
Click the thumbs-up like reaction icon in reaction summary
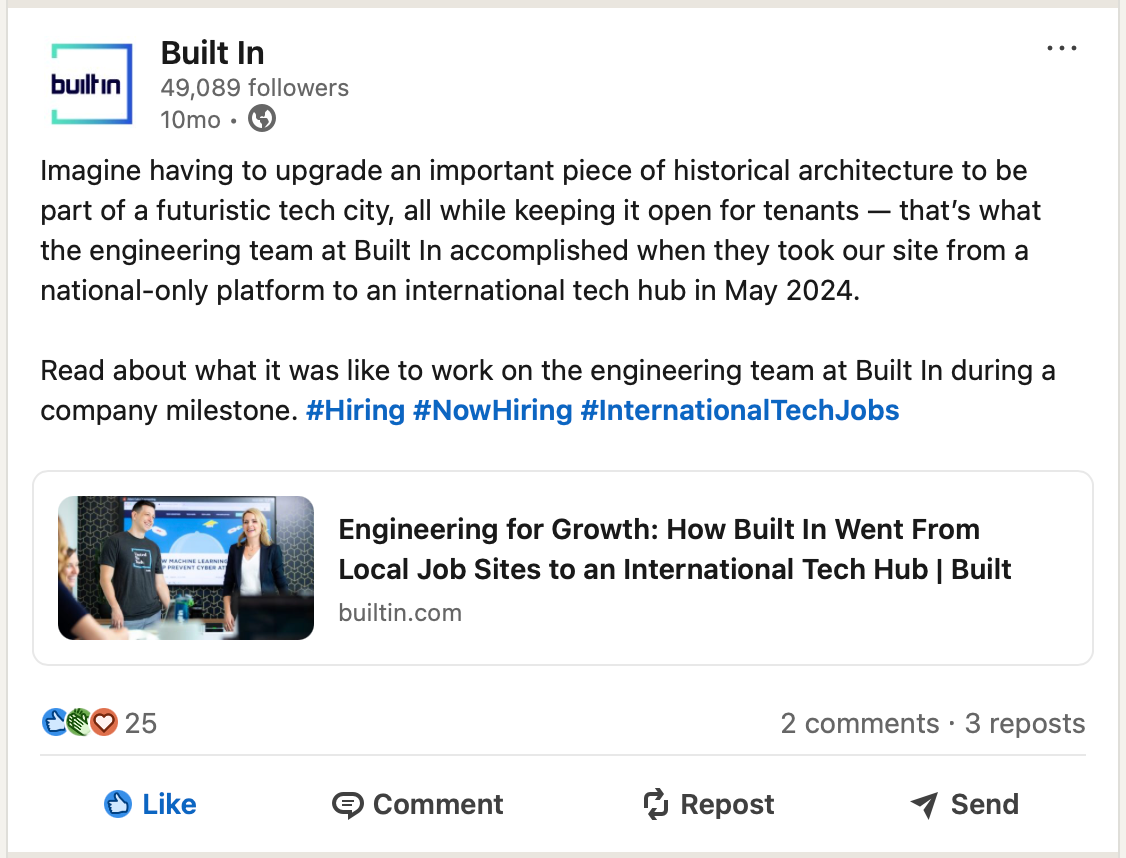[x=55, y=722]
